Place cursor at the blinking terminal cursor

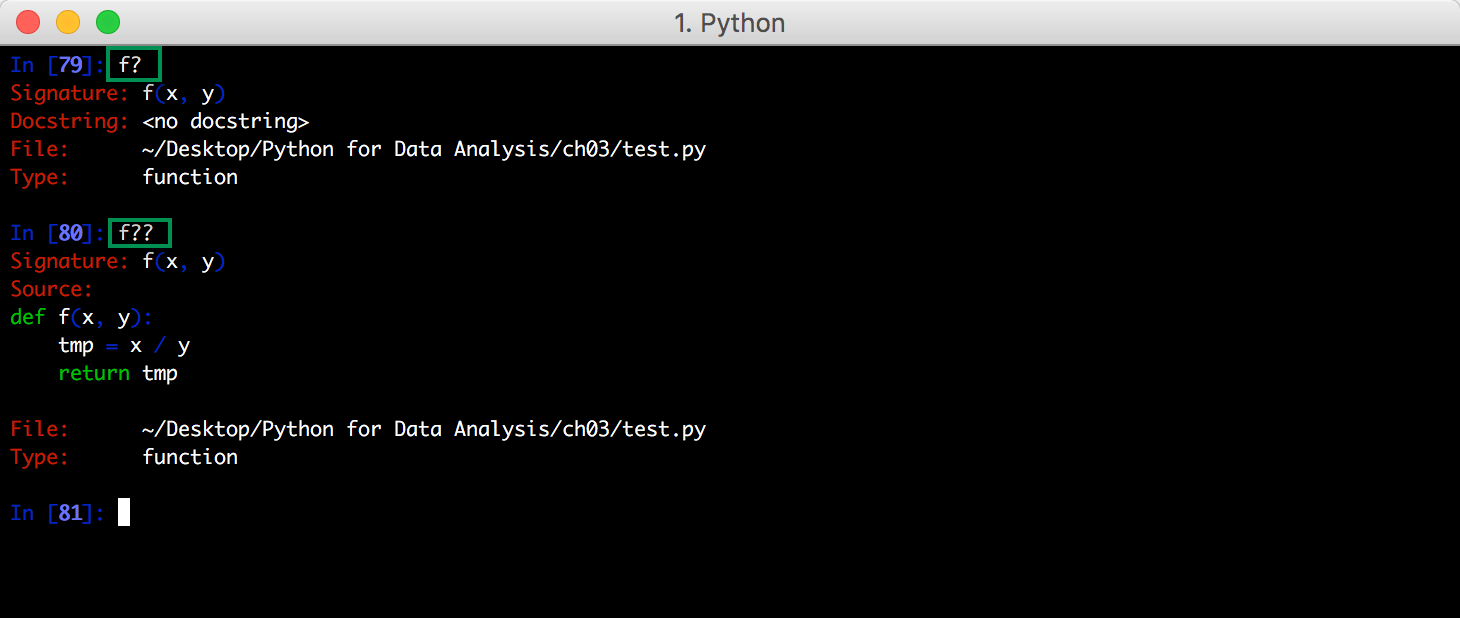point(121,512)
